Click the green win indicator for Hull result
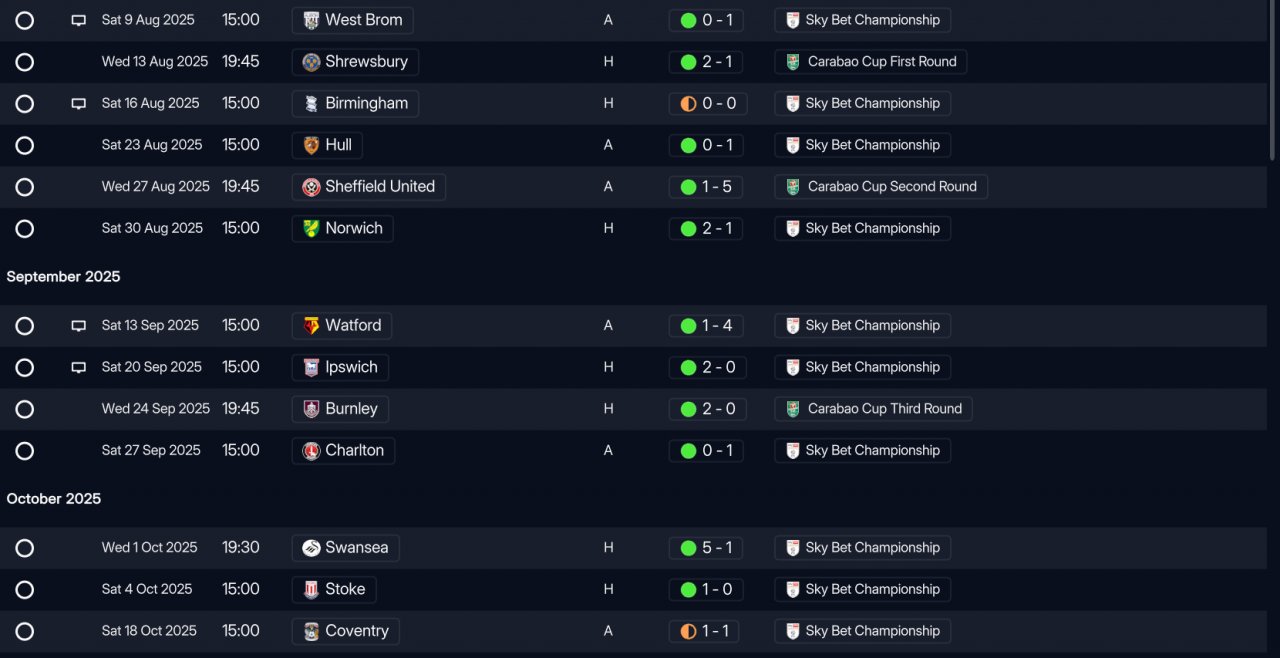The image size is (1280, 658). [688, 145]
